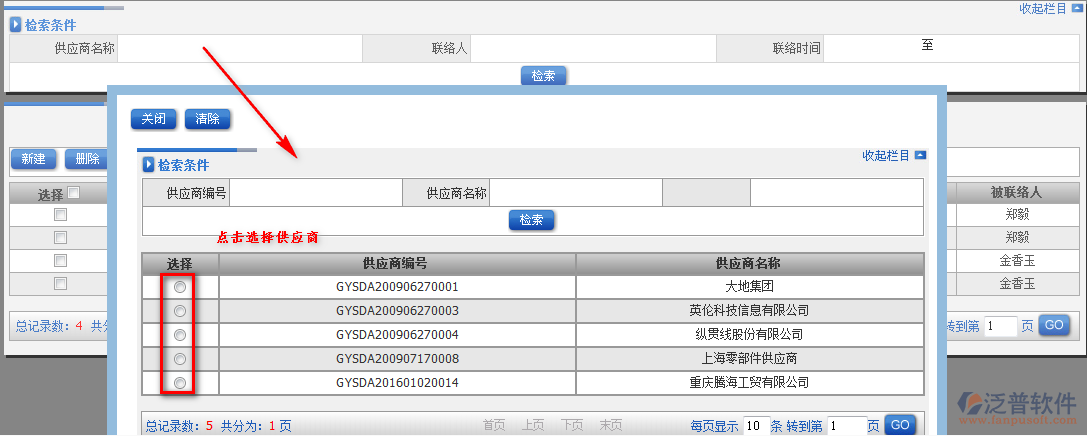The width and height of the screenshot is (1087, 436).
Task: Go to 下页 in popup pagination
Action: 572,426
